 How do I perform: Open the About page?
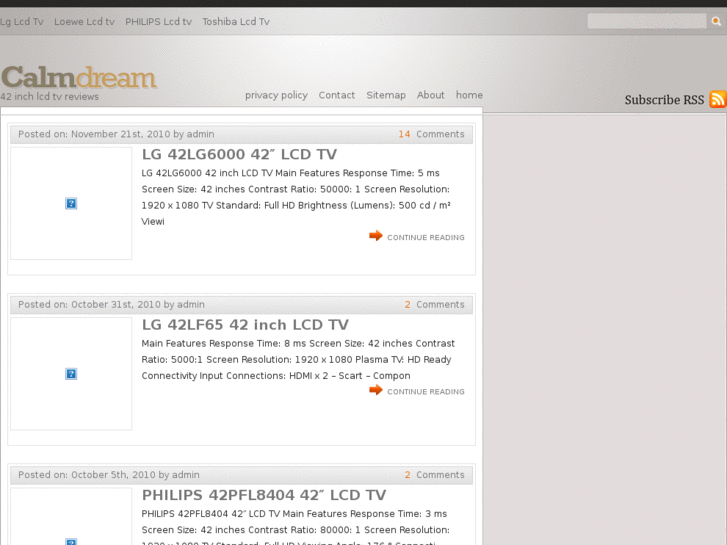click(x=430, y=95)
